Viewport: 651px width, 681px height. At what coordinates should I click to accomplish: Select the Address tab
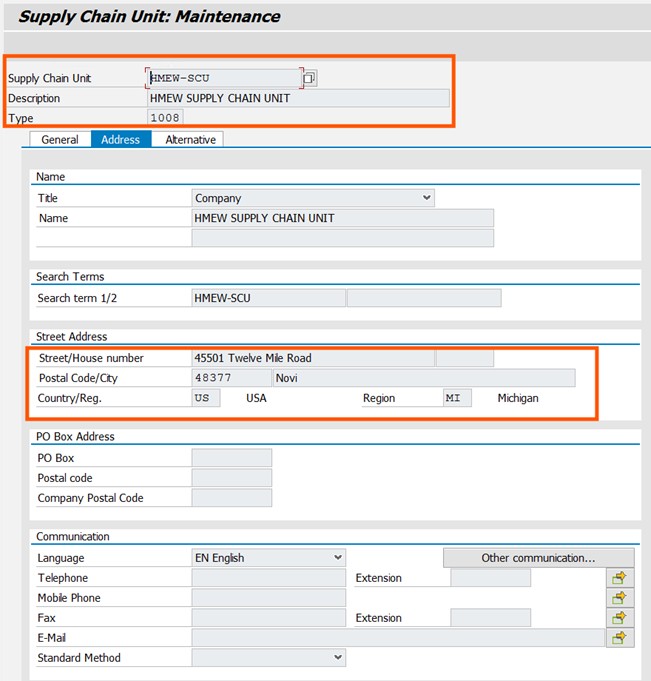pos(121,140)
